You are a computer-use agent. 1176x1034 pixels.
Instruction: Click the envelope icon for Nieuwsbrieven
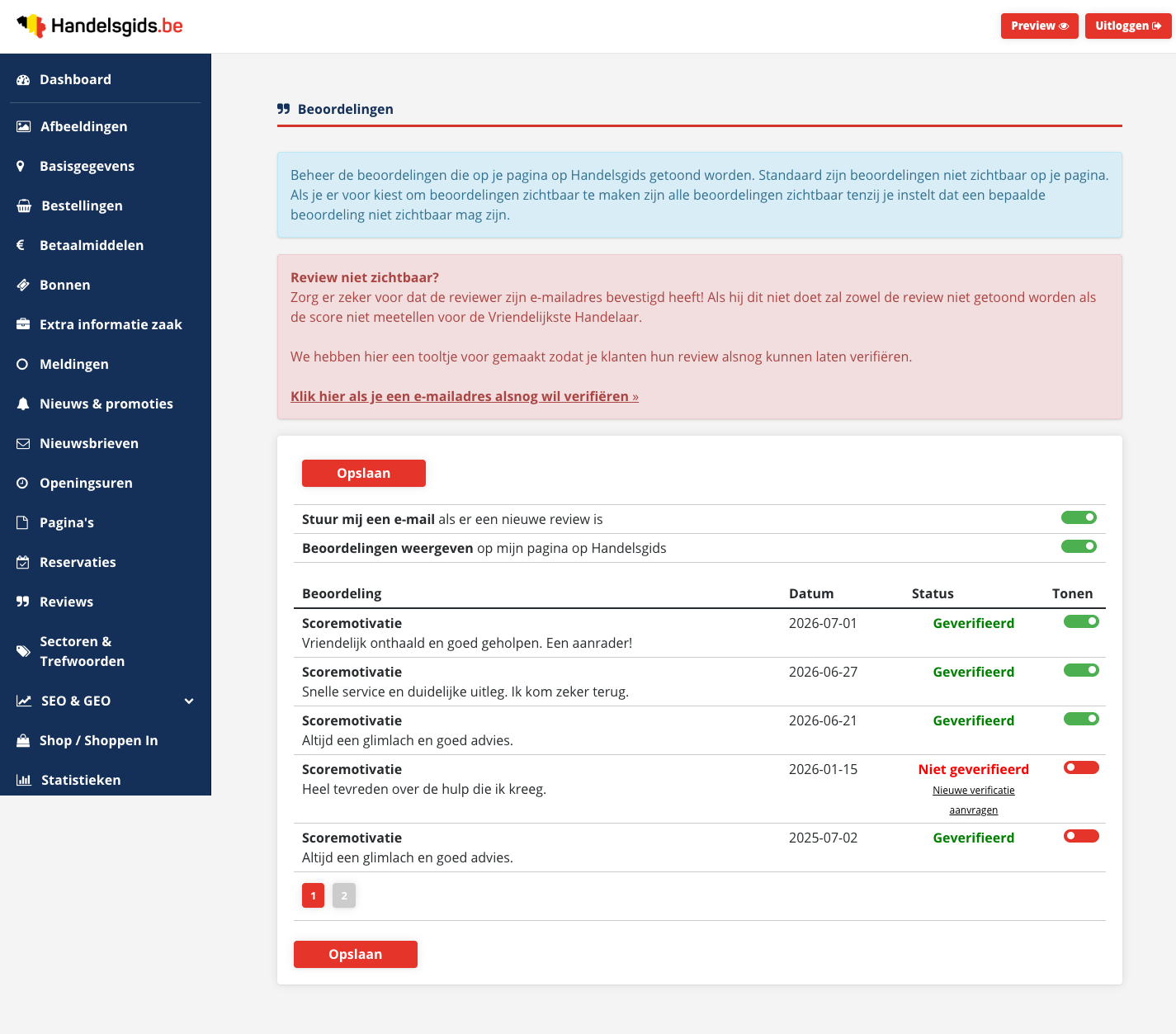point(23,444)
